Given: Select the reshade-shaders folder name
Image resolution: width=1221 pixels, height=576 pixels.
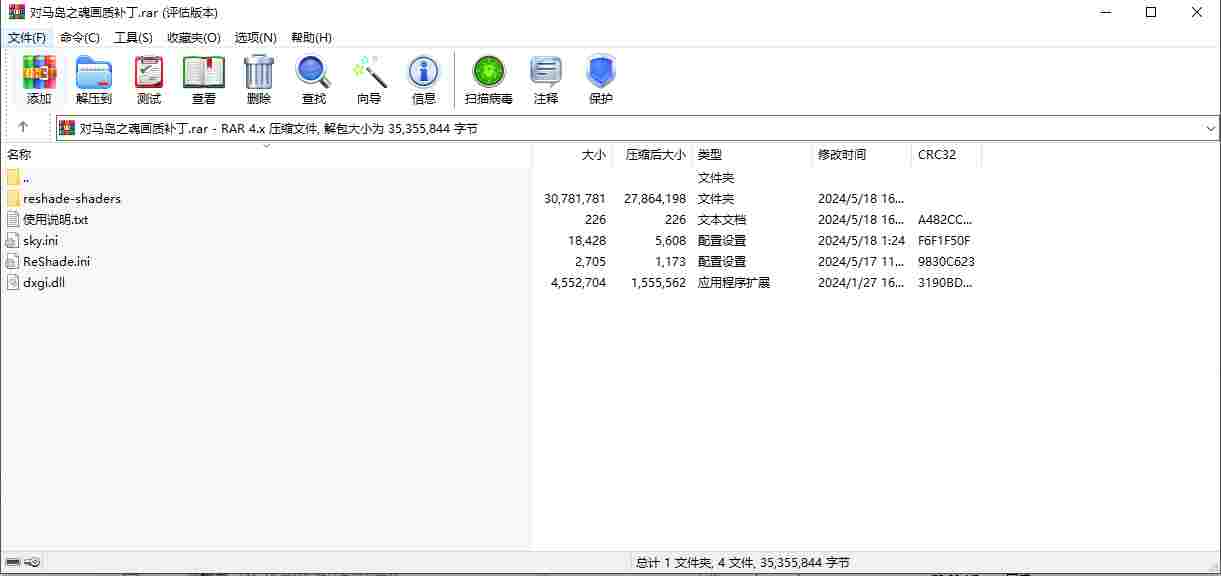Looking at the screenshot, I should coord(72,198).
